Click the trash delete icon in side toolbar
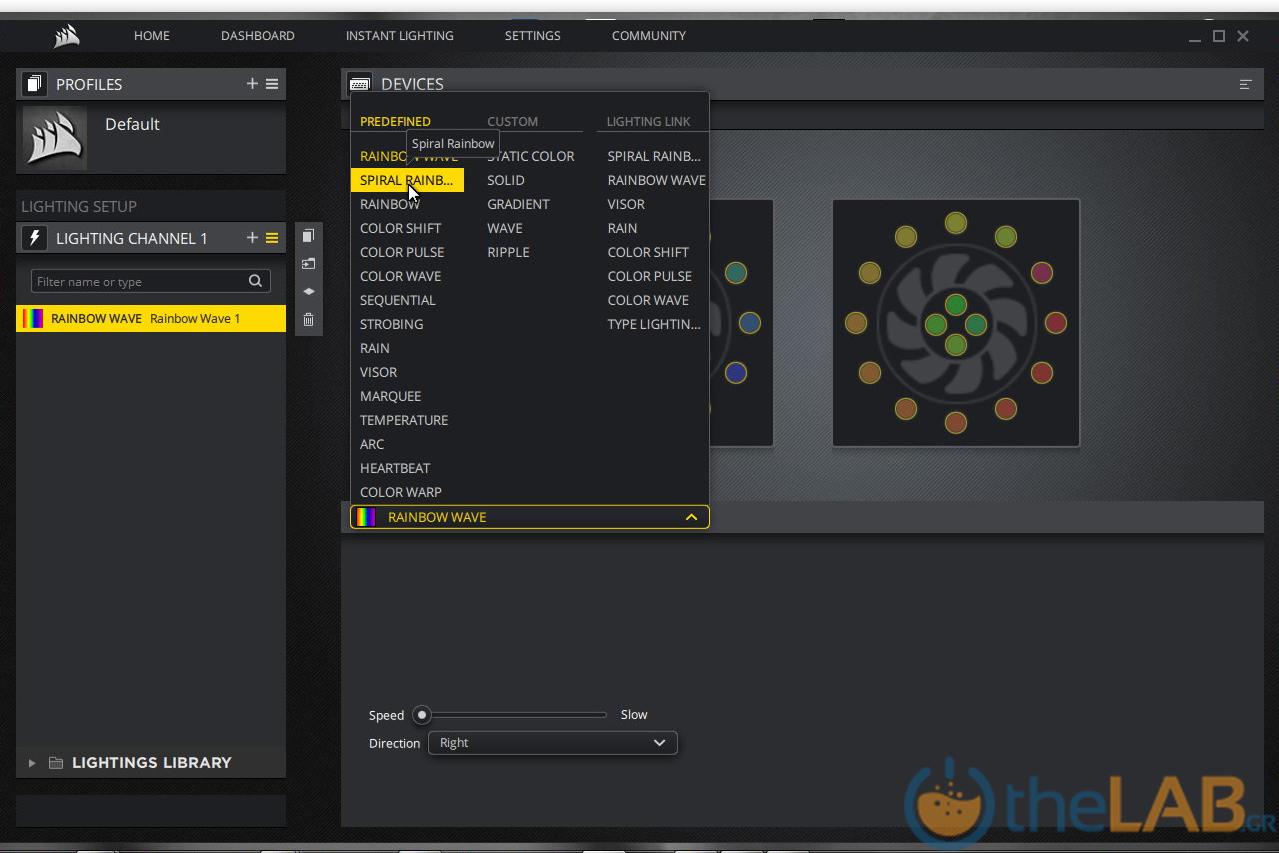 (308, 319)
